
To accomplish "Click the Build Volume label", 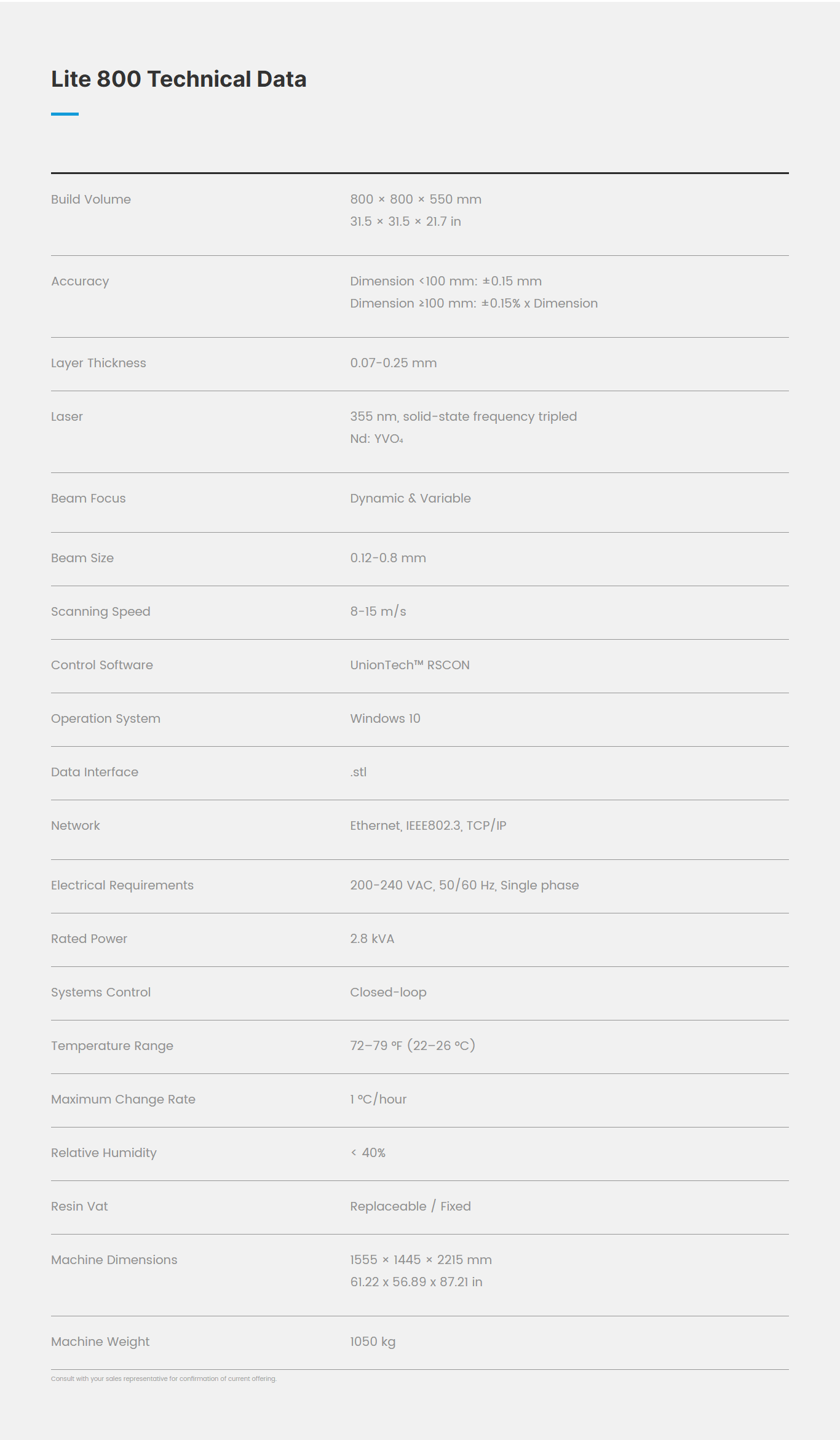I will click(x=91, y=199).
